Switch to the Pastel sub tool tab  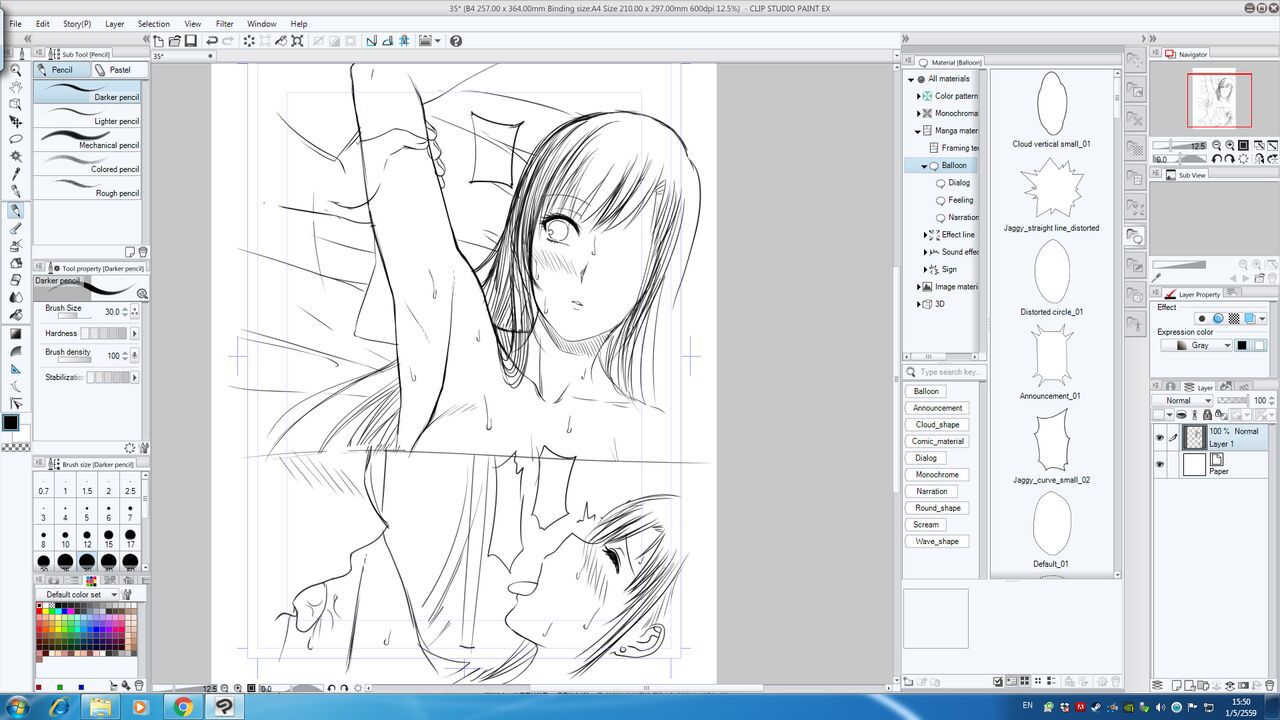pyautogui.click(x=118, y=70)
